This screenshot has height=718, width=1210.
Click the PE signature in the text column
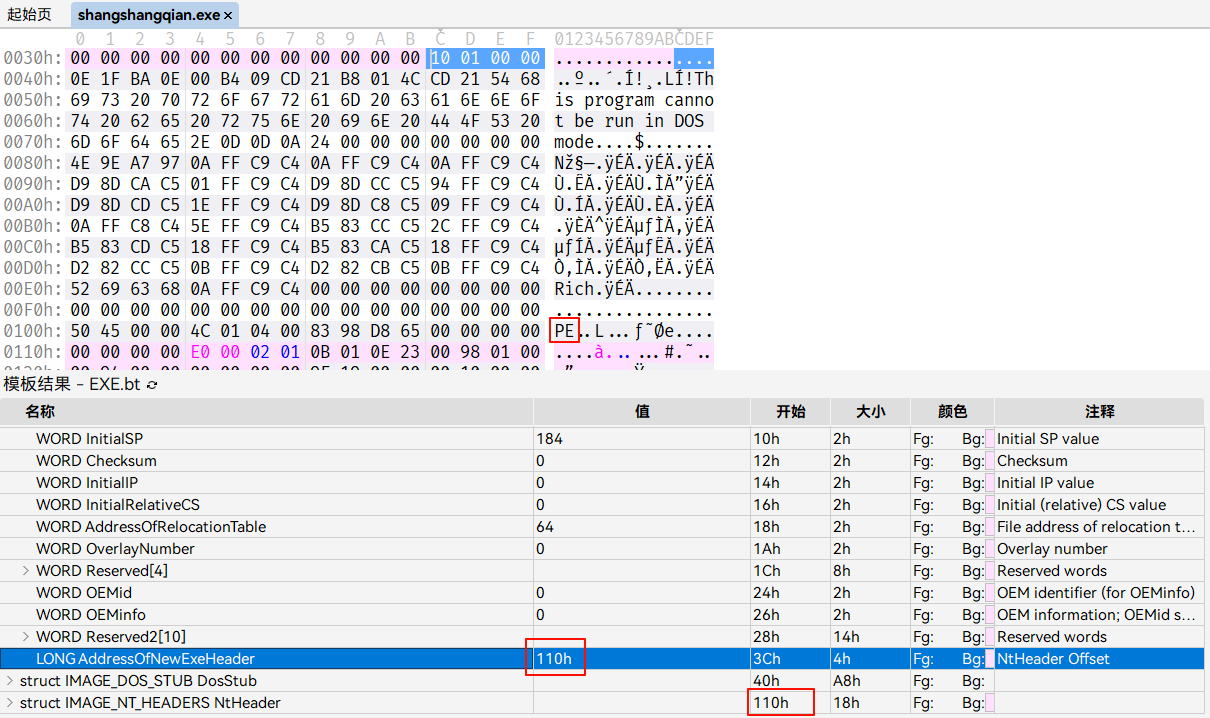tap(565, 331)
